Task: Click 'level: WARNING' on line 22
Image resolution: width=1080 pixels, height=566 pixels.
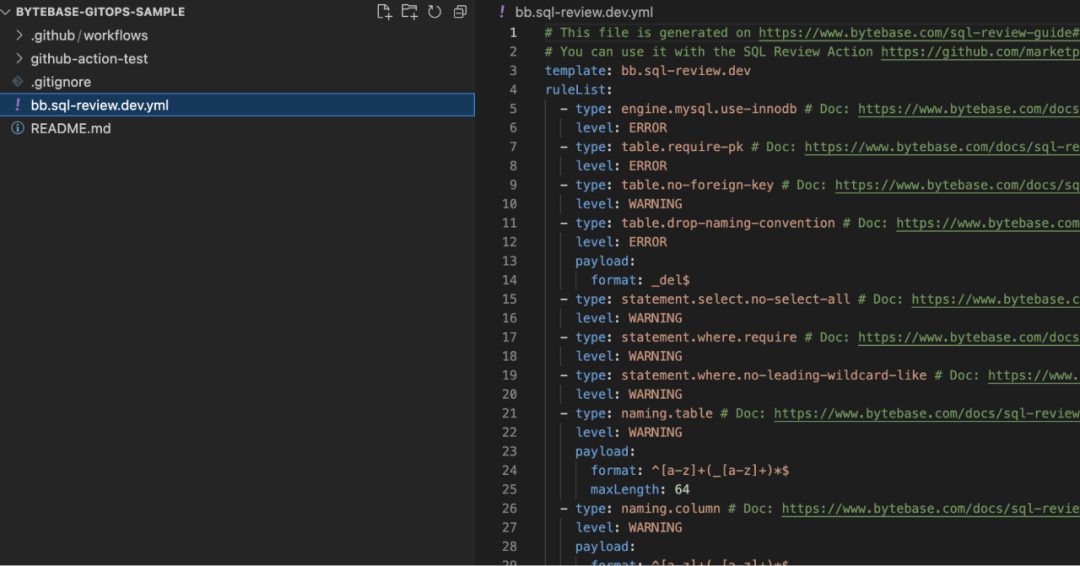Action: click(628, 432)
